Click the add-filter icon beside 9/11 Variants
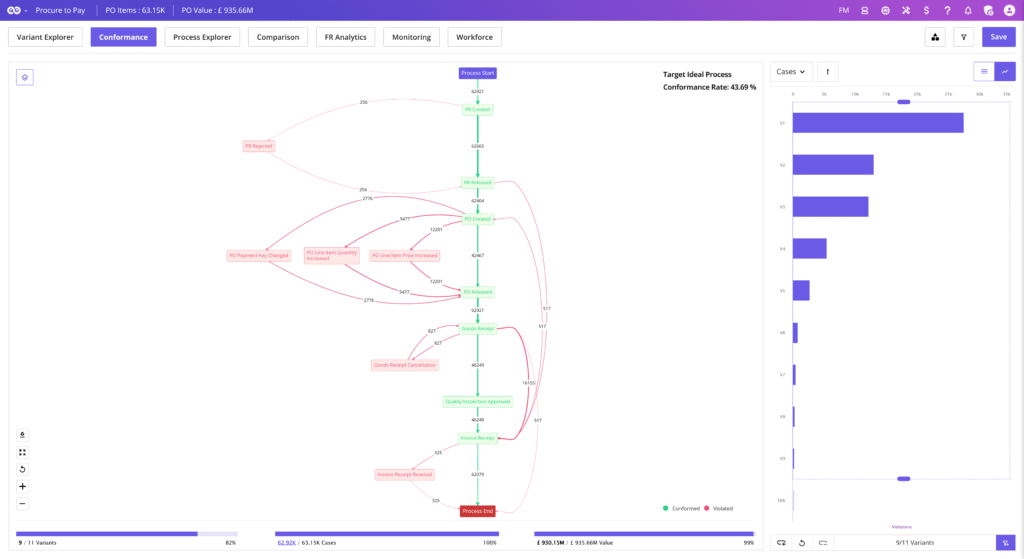Viewport: 1024px width, 559px height. [x=1005, y=542]
